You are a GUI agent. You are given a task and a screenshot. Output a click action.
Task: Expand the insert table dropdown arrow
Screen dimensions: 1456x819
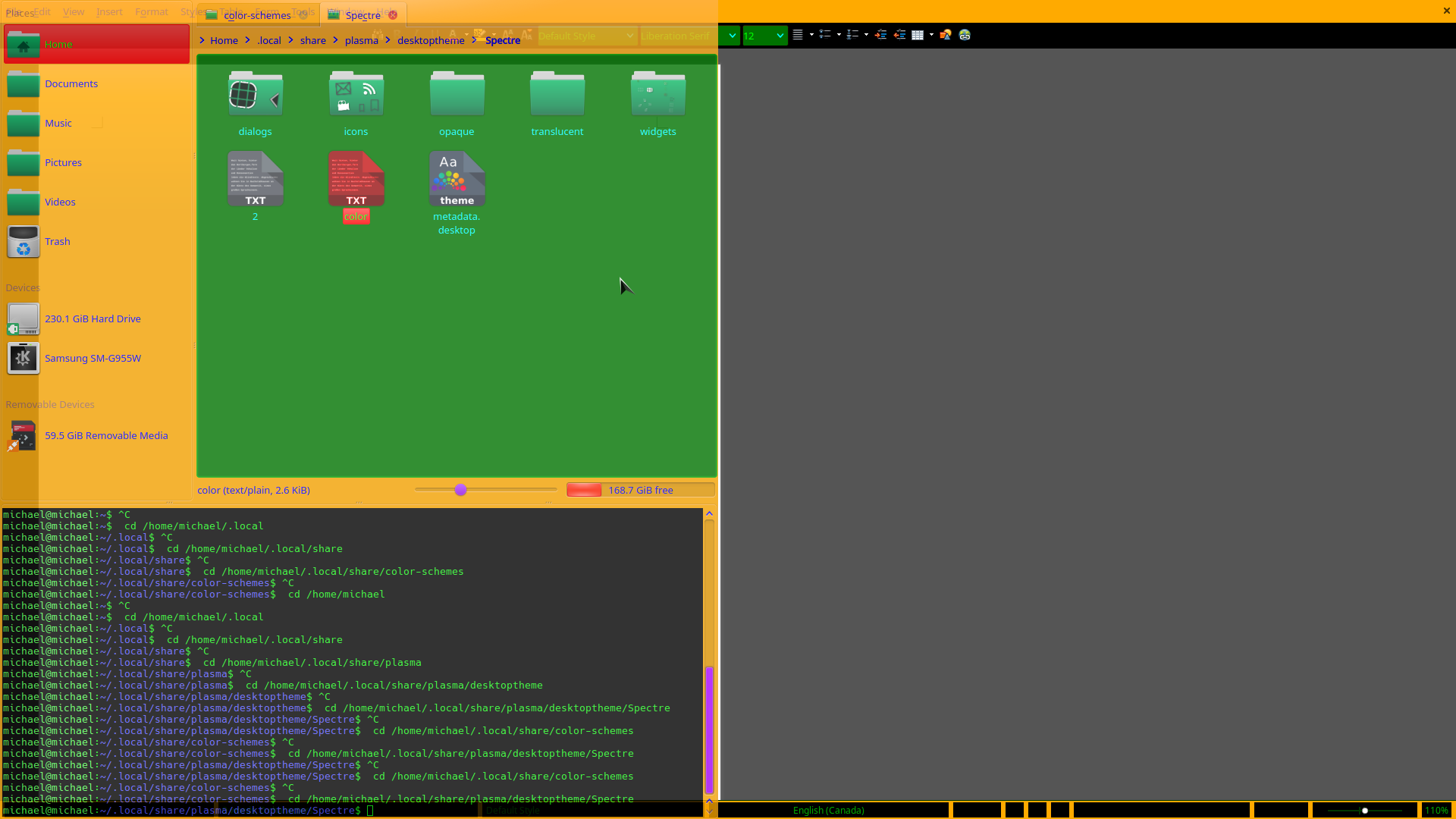(931, 35)
